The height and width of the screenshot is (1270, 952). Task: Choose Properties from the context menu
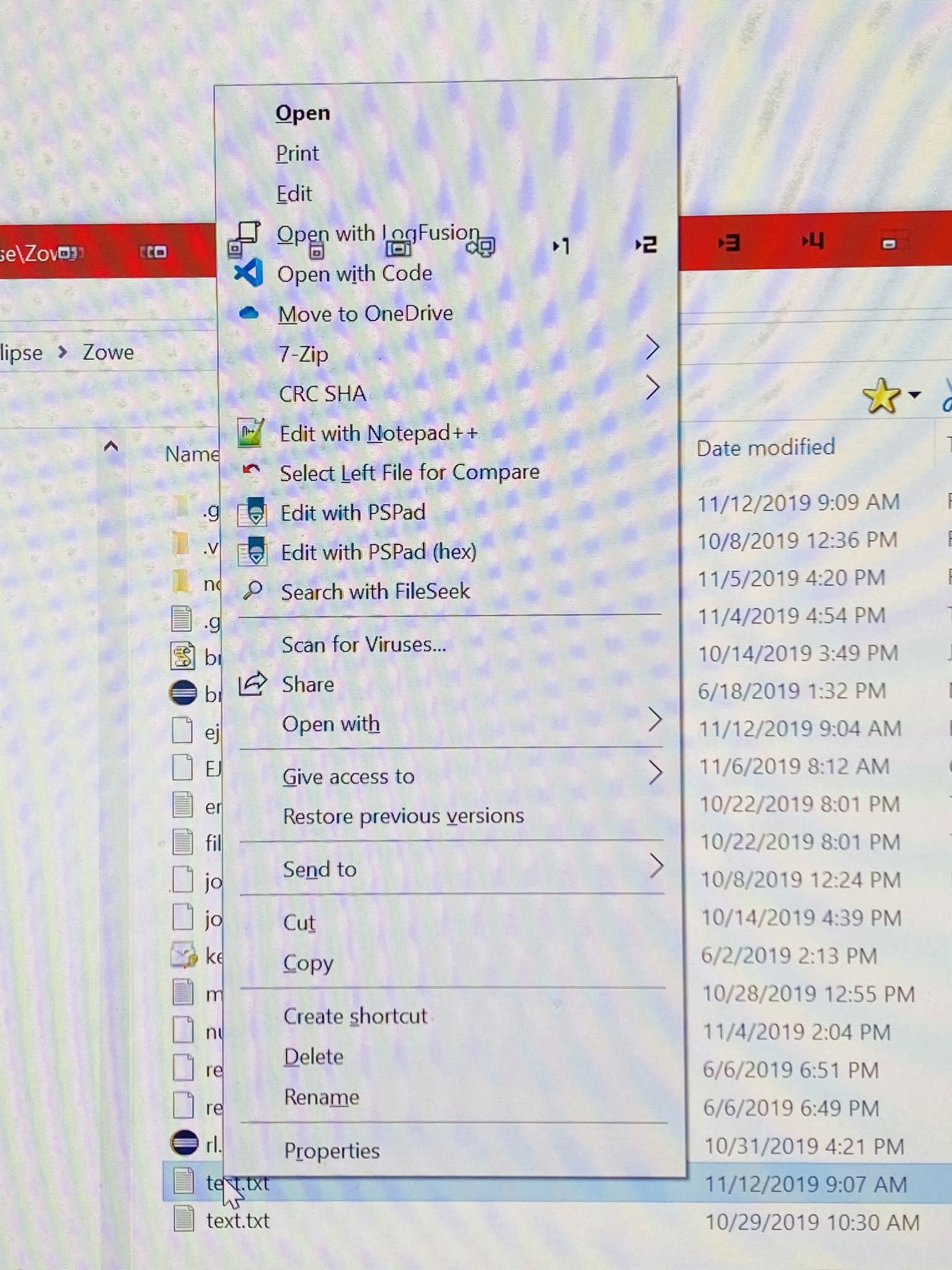tap(332, 1151)
